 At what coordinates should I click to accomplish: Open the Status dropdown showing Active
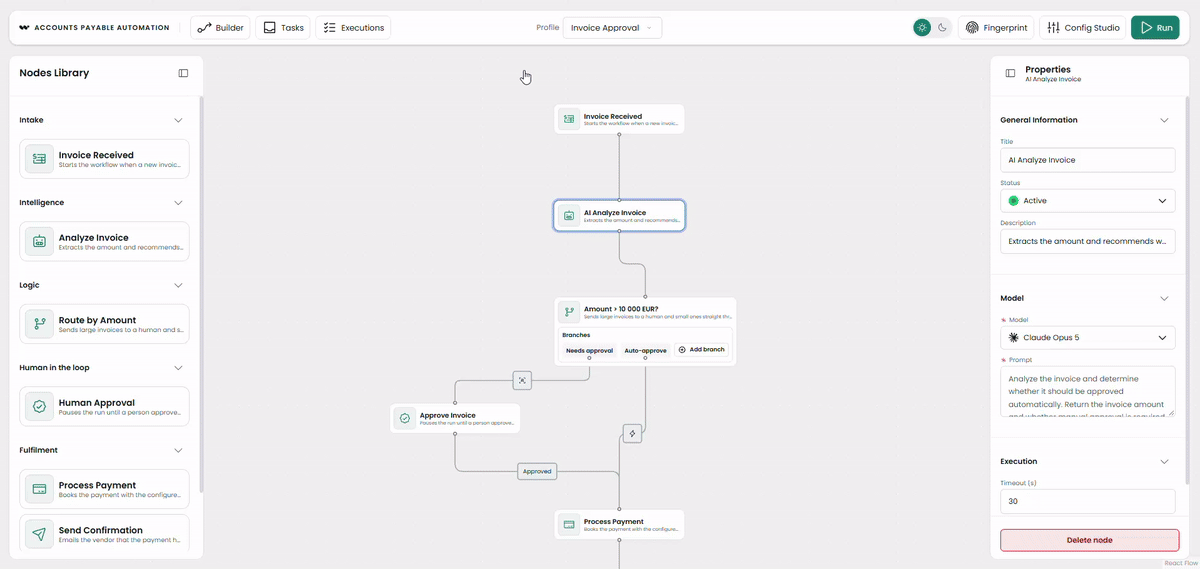pos(1088,201)
